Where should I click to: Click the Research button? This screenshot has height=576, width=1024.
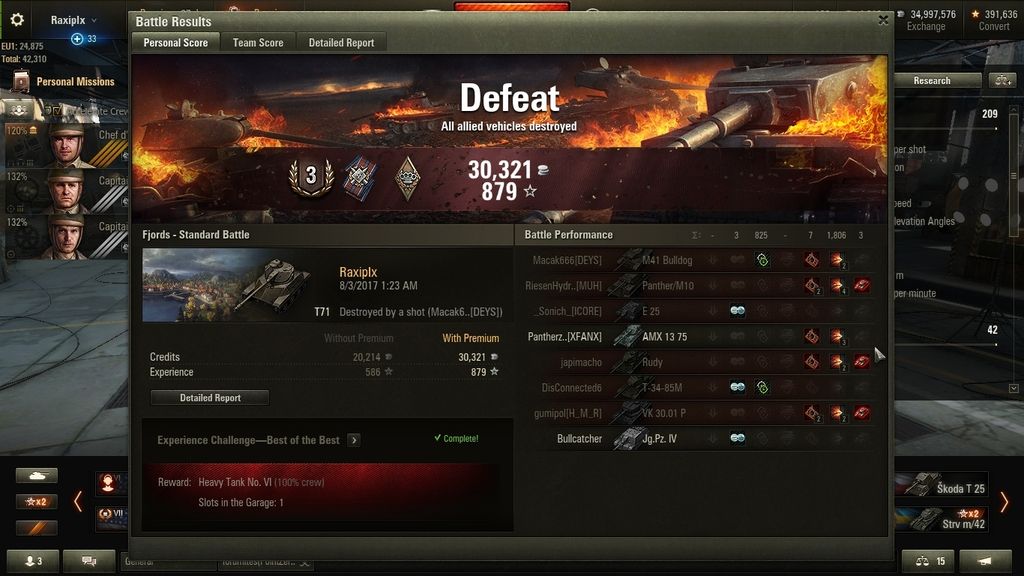coord(932,81)
